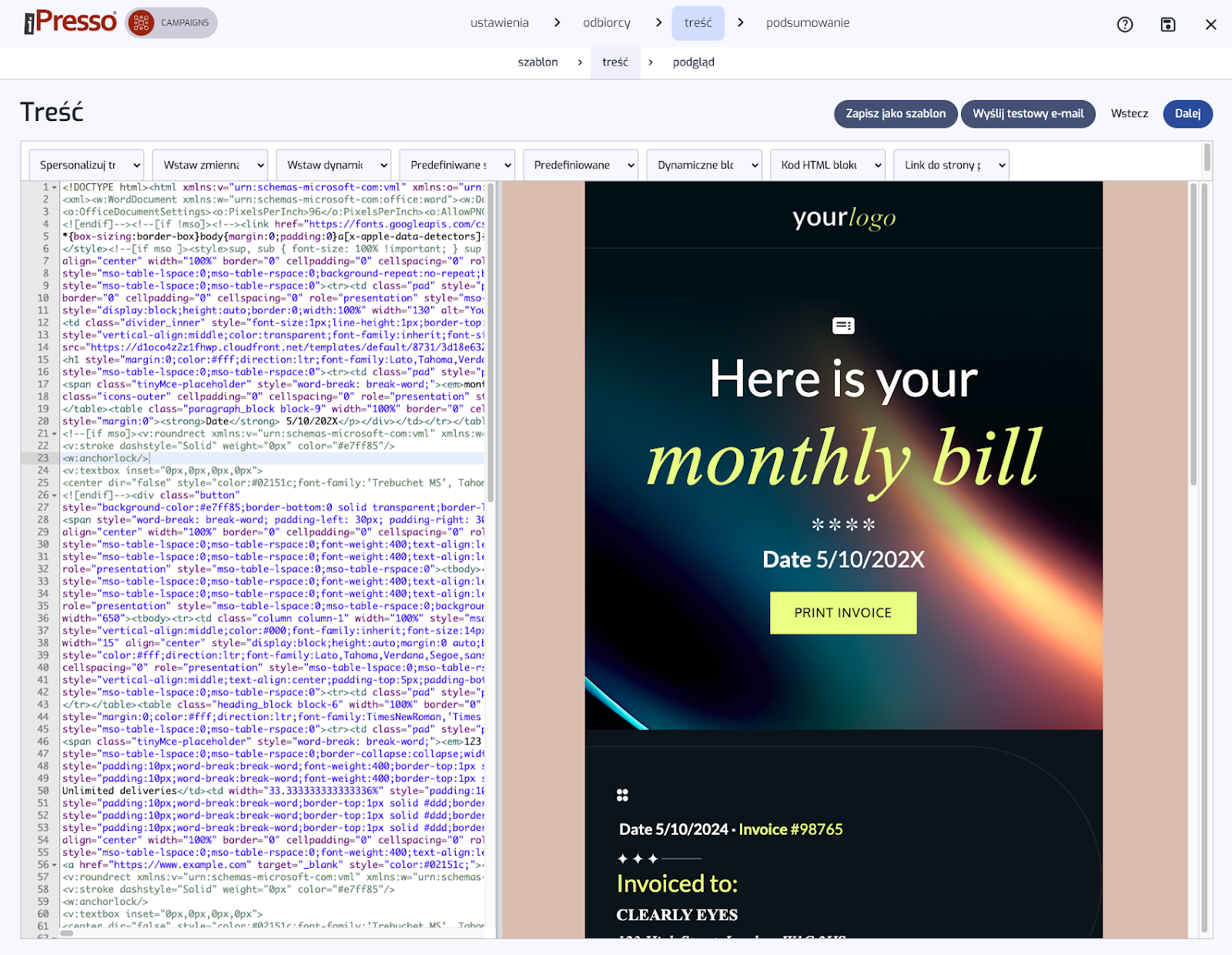Open the Wstaw zmienną dropdown
This screenshot has height=955, width=1232.
tap(210, 165)
